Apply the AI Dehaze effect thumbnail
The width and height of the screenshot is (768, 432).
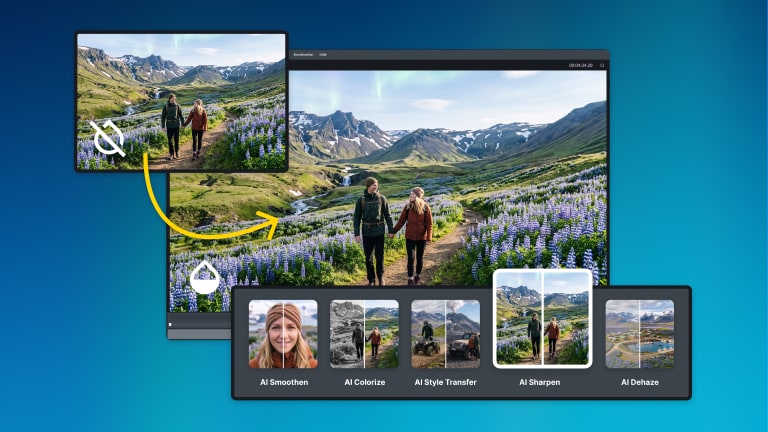640,334
